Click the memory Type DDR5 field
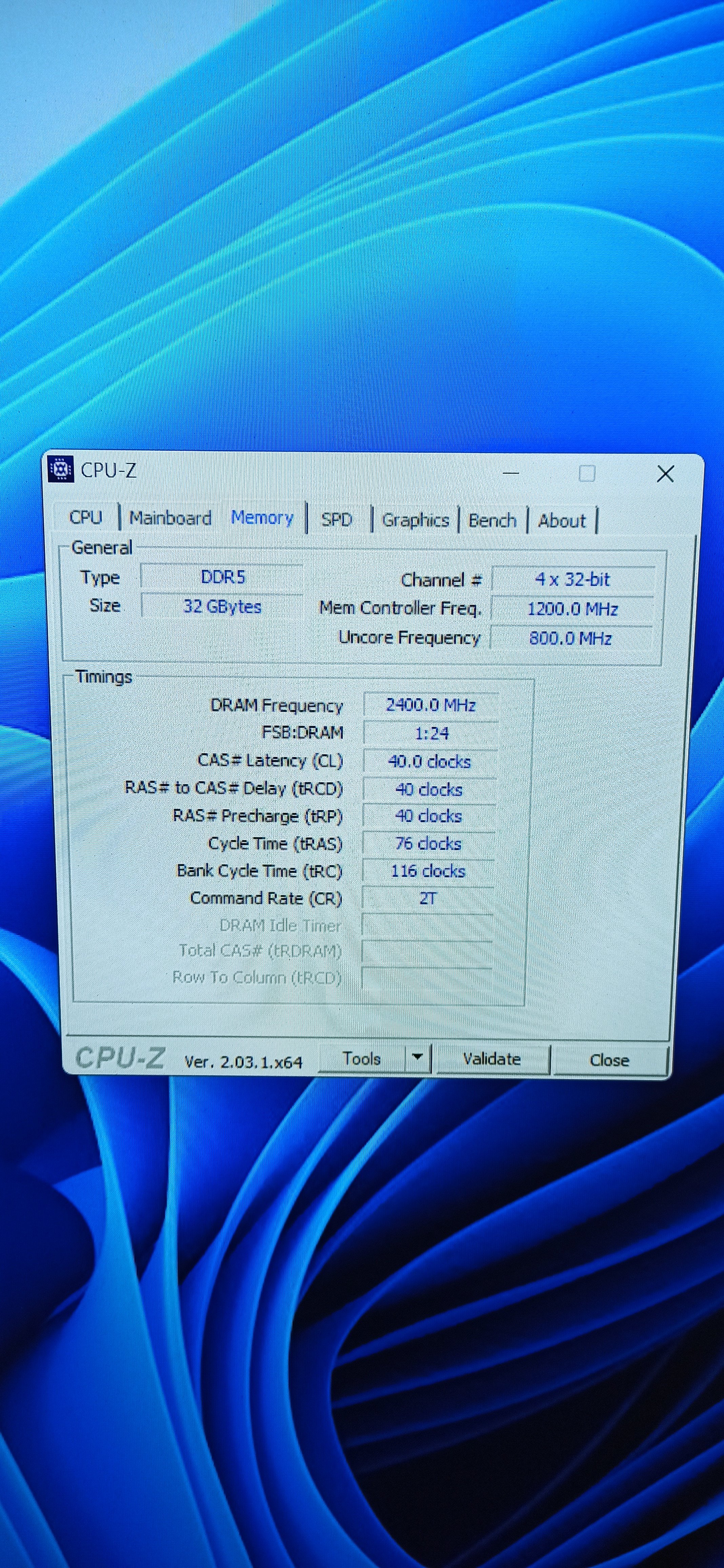Viewport: 724px width, 1568px height. tap(223, 577)
